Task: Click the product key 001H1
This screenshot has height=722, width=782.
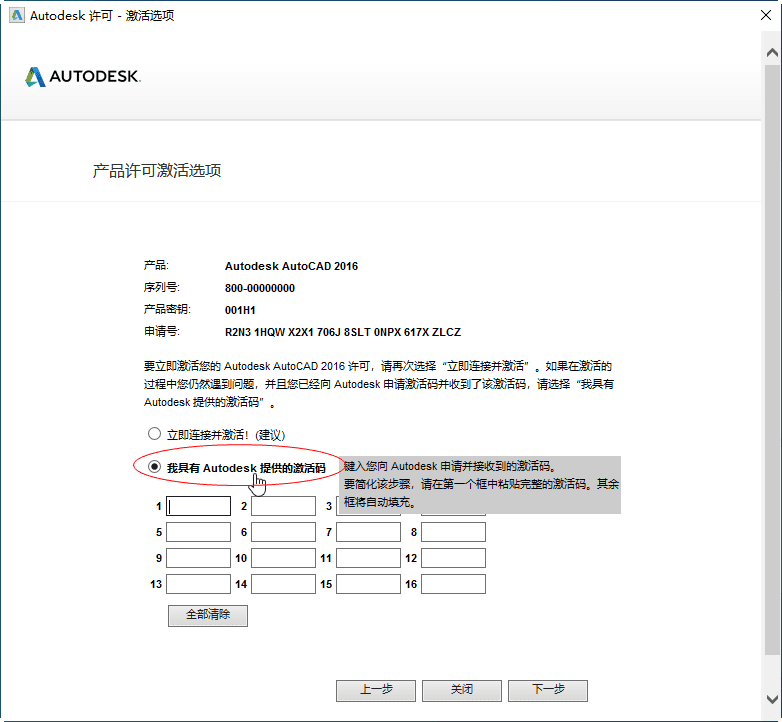Action: (240, 310)
